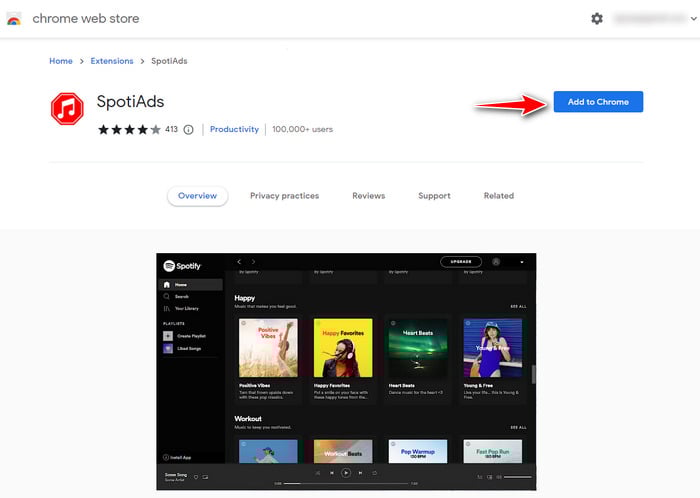Viewport: 700px width, 498px height.
Task: Click the previous track button
Action: (x=332, y=473)
